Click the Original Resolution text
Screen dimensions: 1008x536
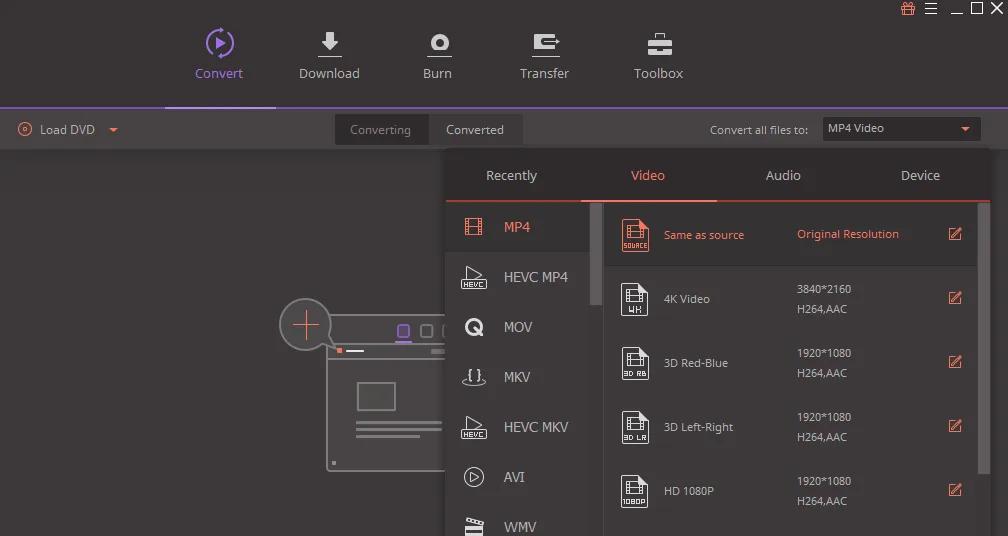click(x=848, y=235)
